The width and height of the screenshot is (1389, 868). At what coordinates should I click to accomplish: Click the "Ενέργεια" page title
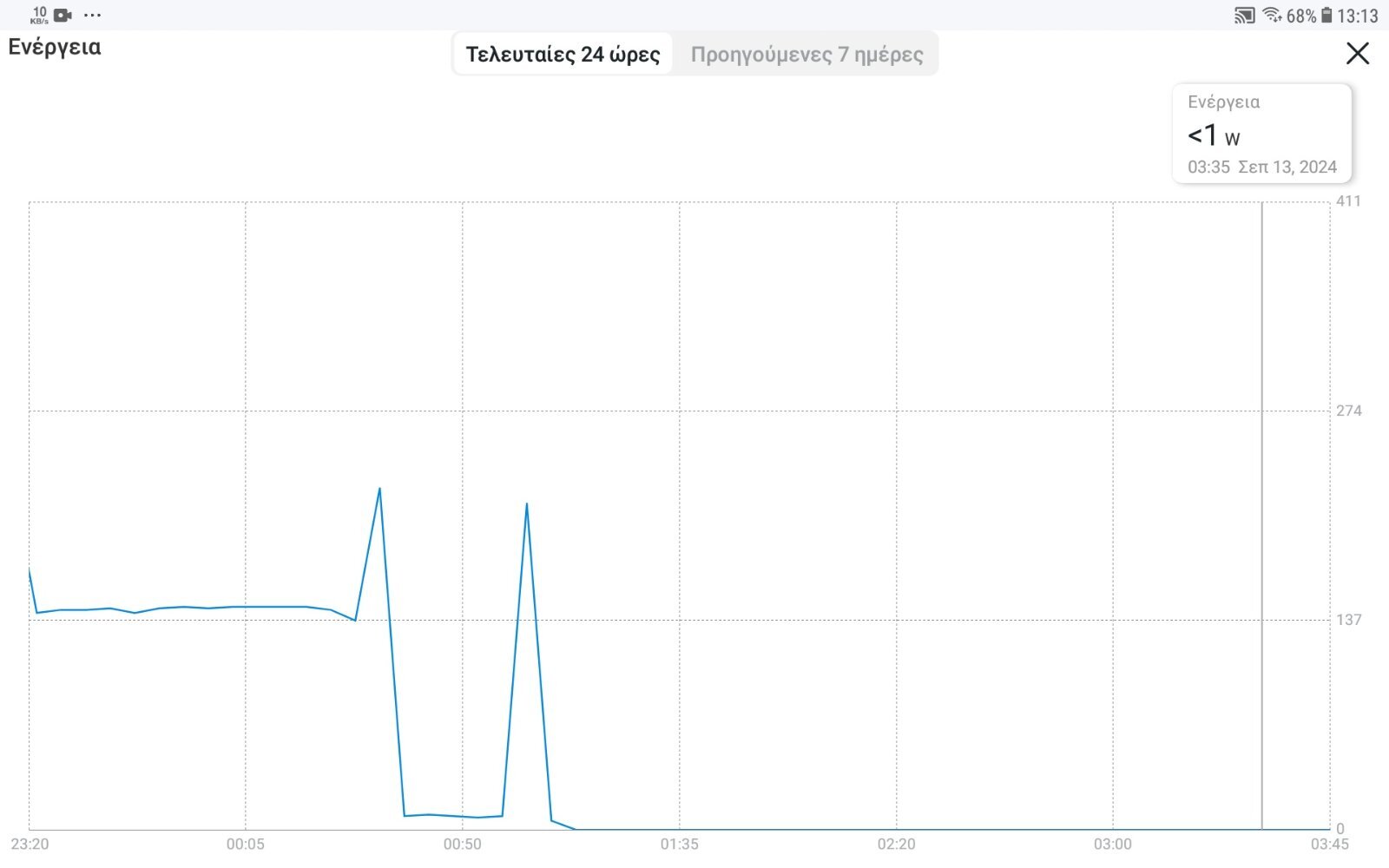[x=55, y=47]
